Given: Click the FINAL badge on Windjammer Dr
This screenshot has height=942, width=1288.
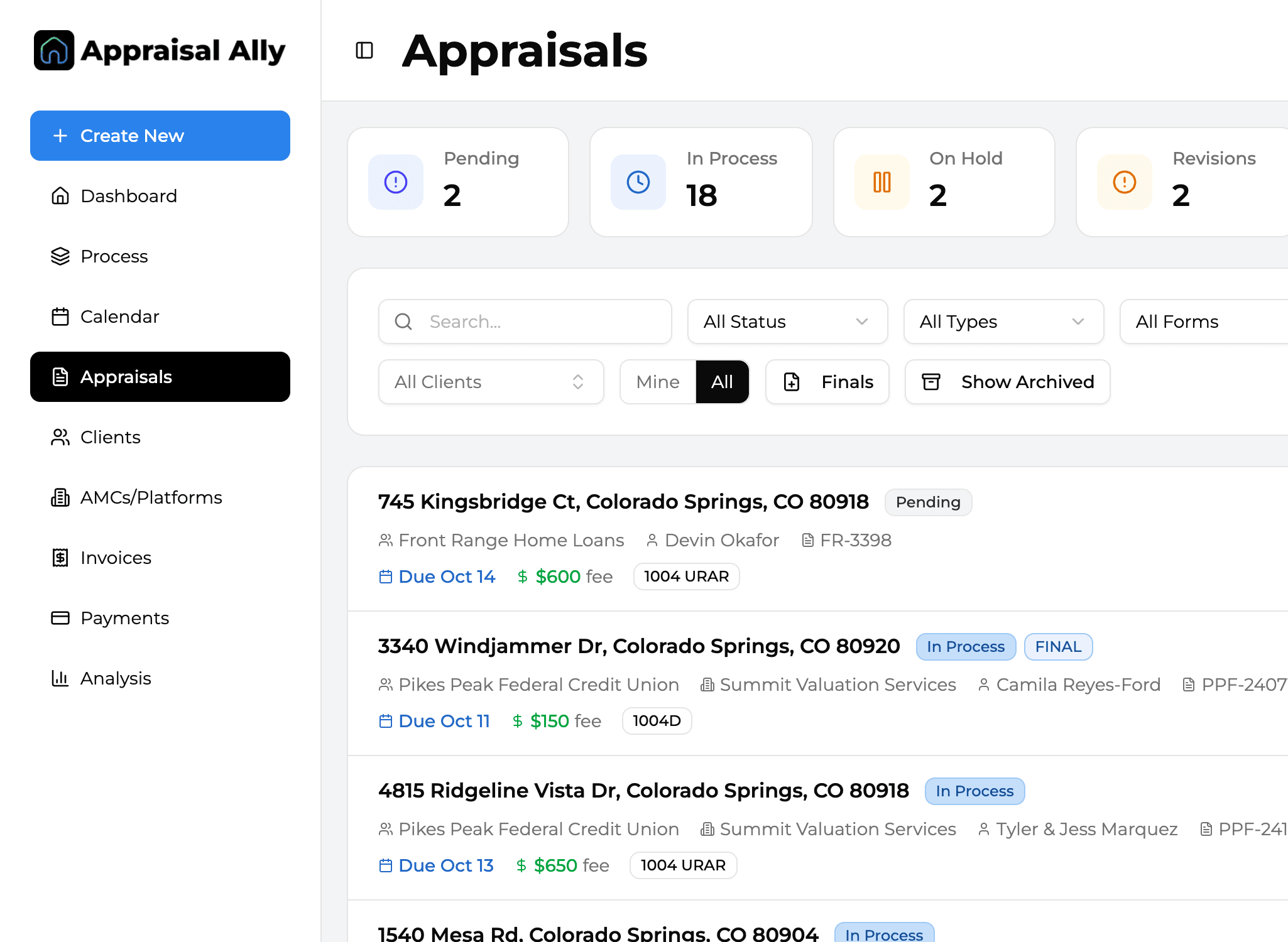Looking at the screenshot, I should 1059,647.
